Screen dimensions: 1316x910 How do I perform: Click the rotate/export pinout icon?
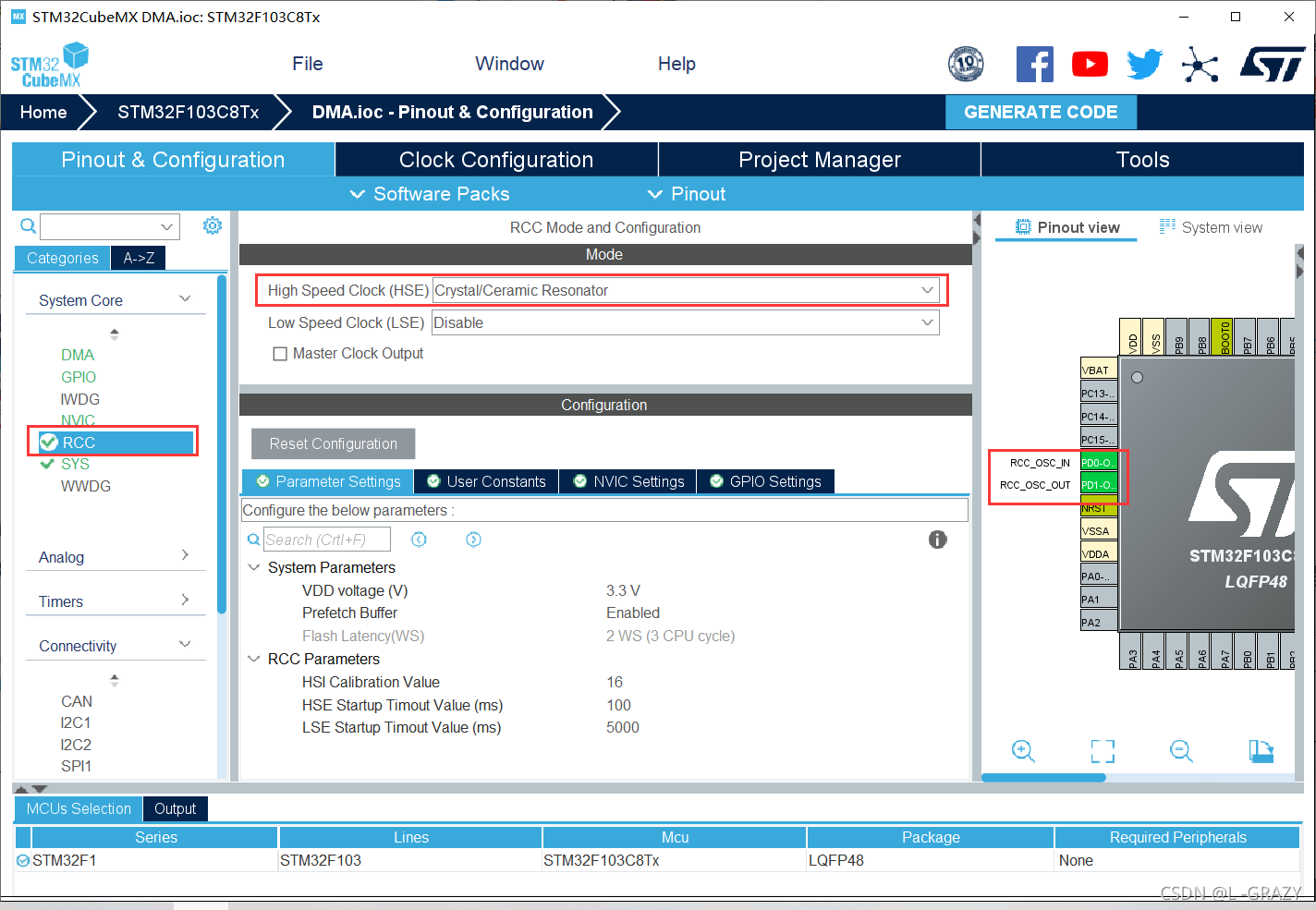coord(1261,751)
